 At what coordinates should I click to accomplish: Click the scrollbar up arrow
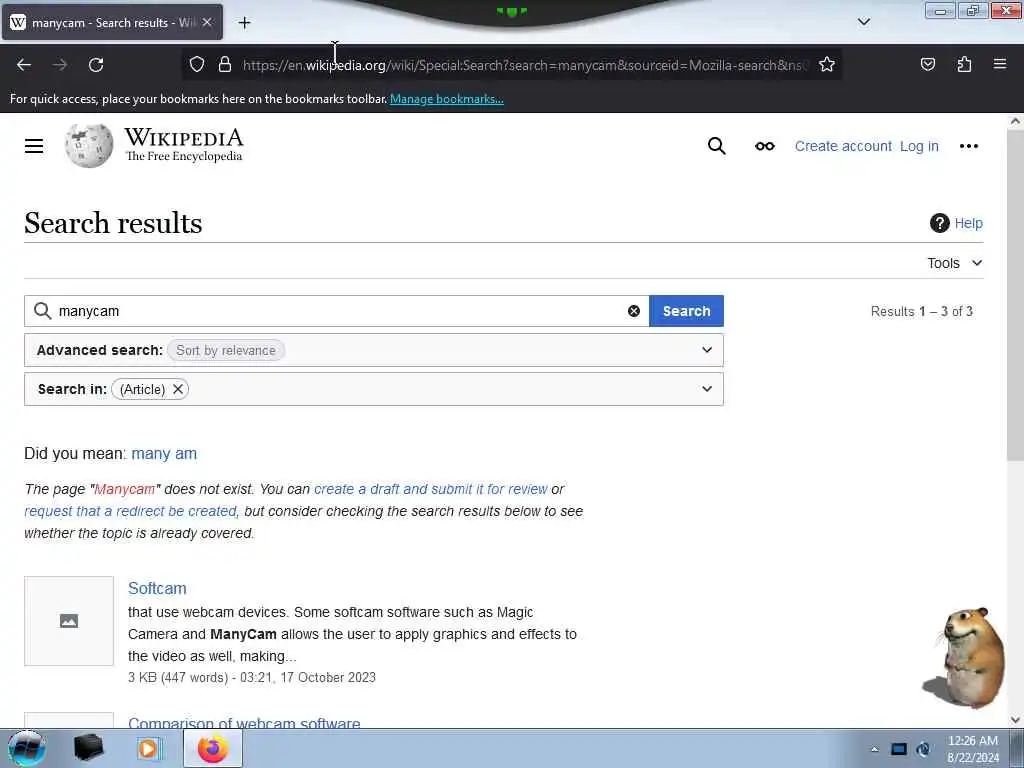point(1016,121)
